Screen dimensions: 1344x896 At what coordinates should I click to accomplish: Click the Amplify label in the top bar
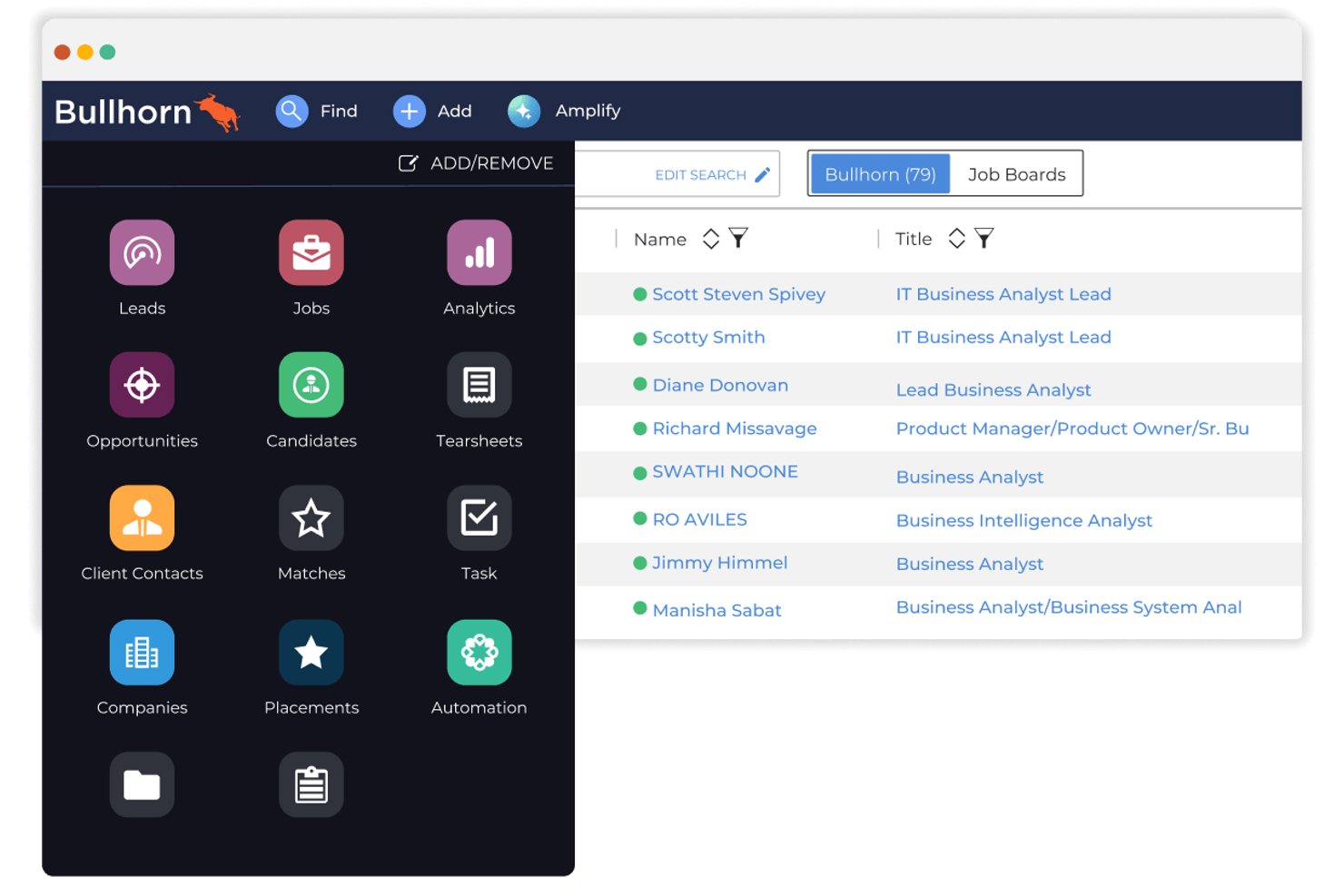588,111
